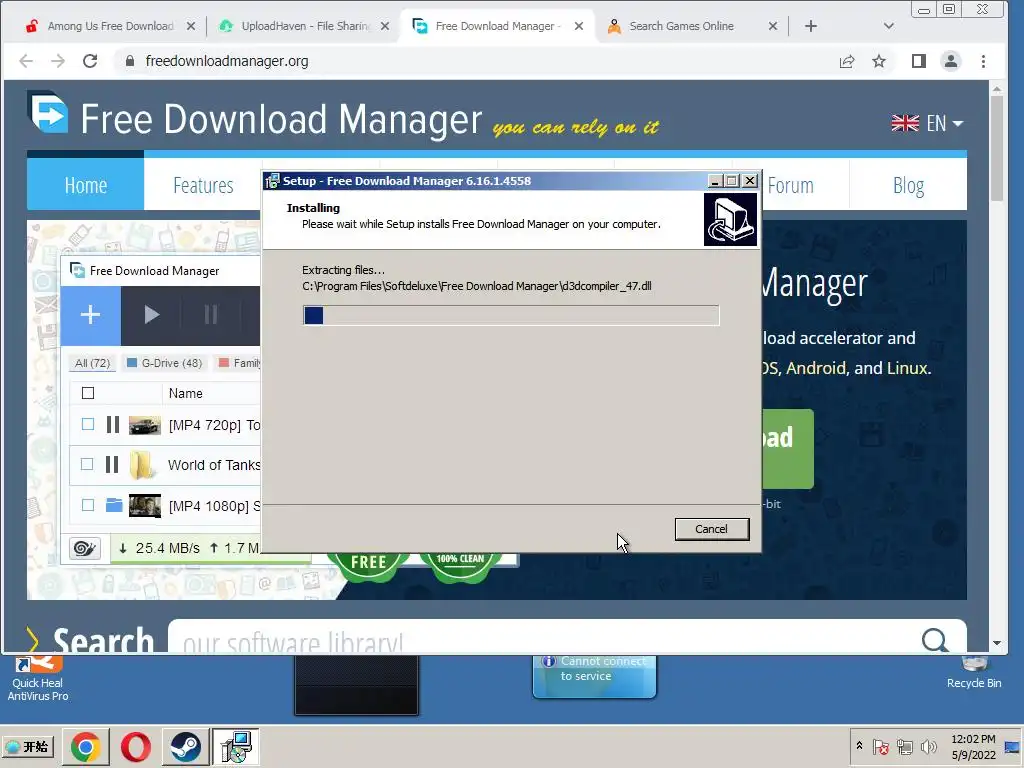Toggle the browser side panel

[x=919, y=61]
